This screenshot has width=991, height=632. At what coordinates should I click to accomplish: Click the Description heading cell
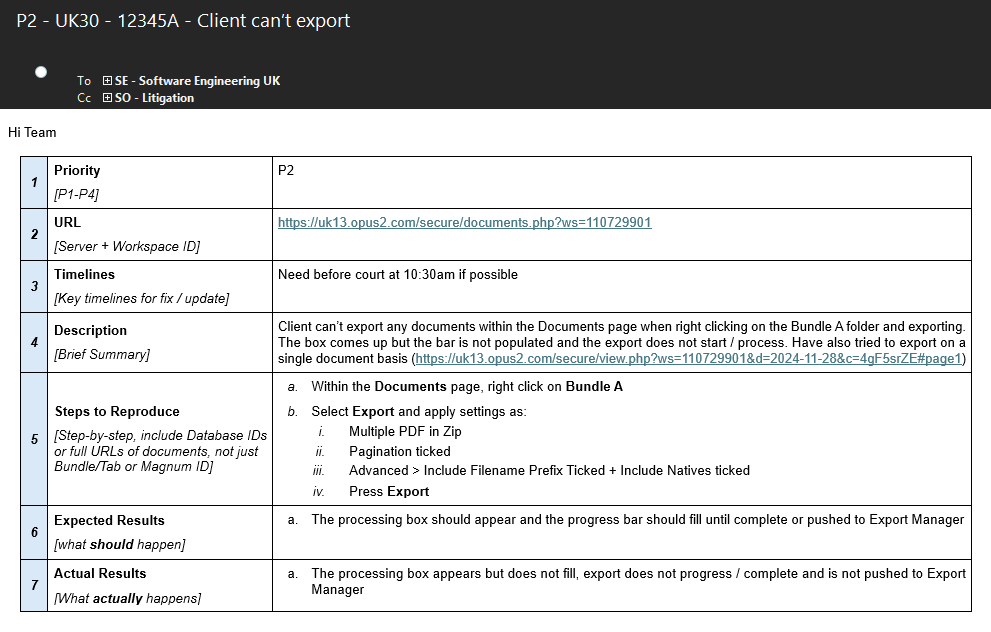(x=160, y=343)
